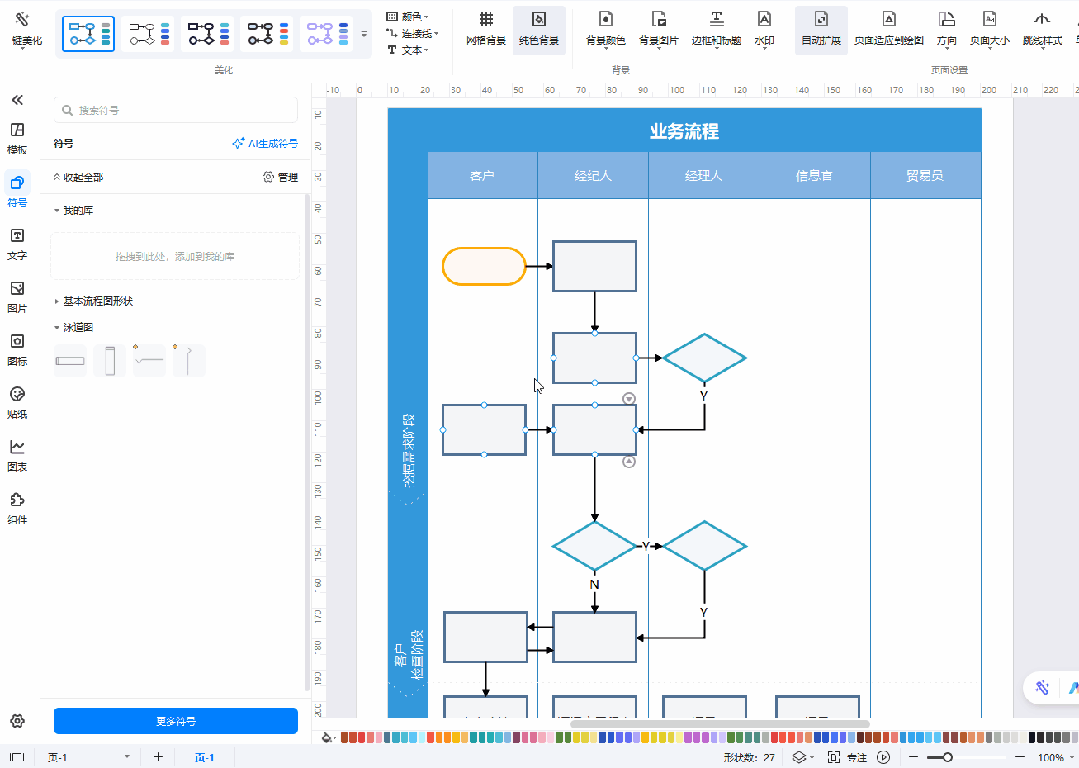
Task: Select the 文字 (Text) sidebar tool
Action: point(17,243)
